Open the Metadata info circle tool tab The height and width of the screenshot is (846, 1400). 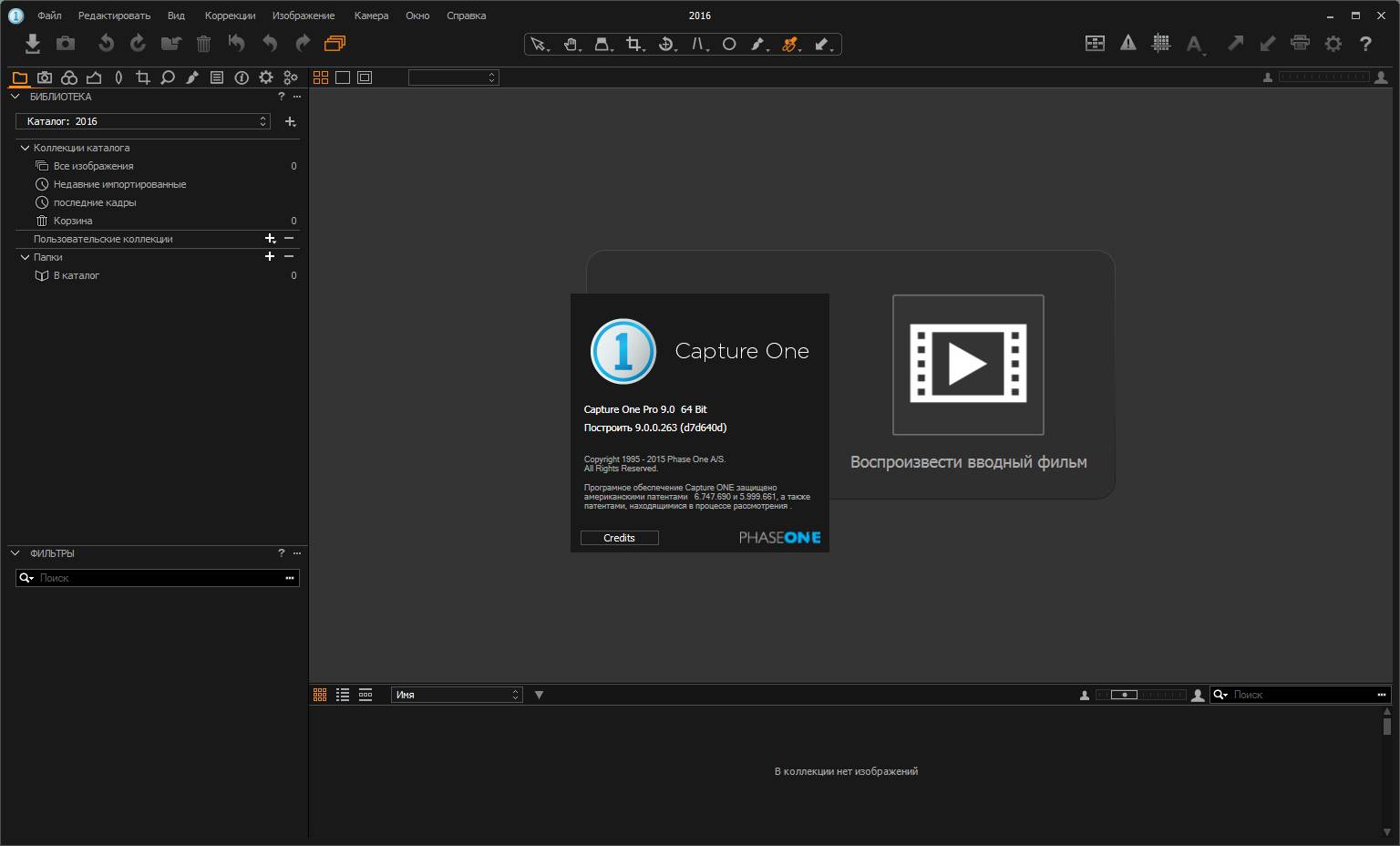point(242,77)
